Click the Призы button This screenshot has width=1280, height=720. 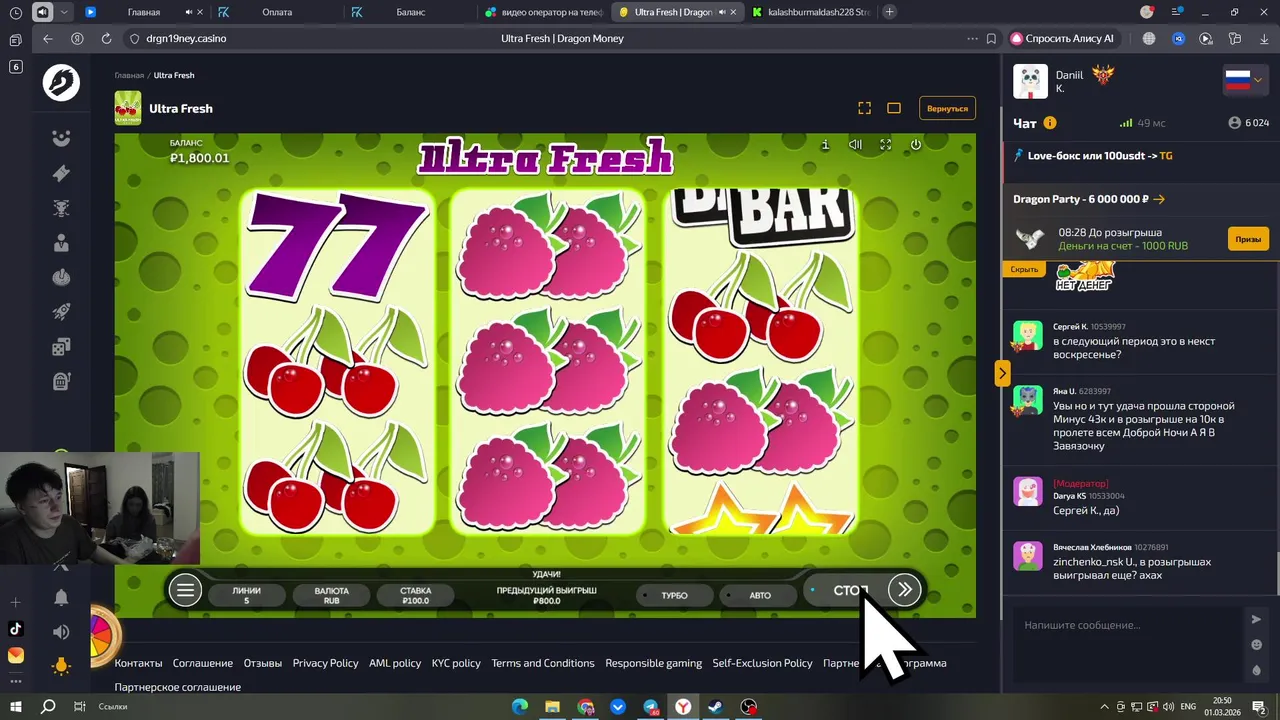[1248, 239]
